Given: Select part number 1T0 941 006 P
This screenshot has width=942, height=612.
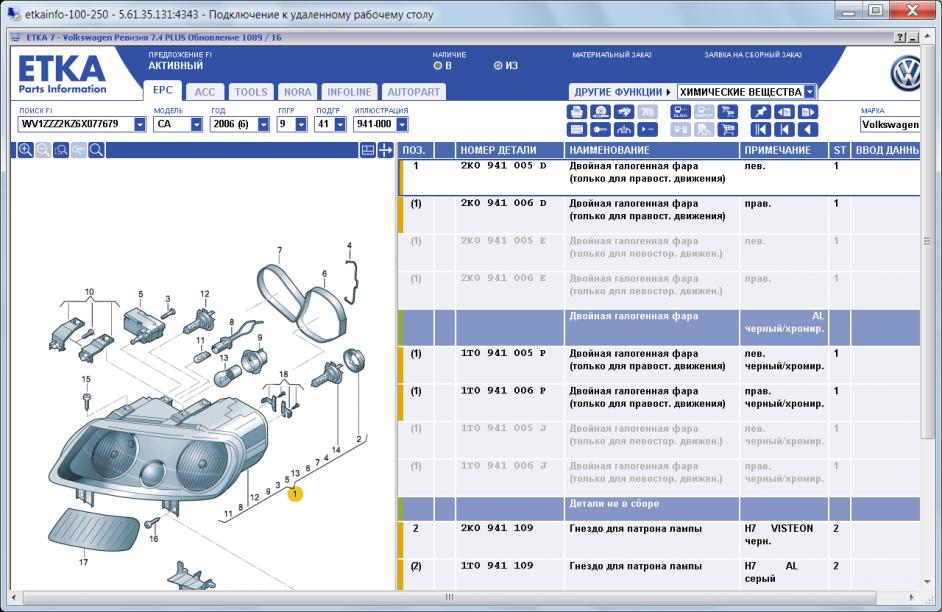Looking at the screenshot, I should pos(503,390).
